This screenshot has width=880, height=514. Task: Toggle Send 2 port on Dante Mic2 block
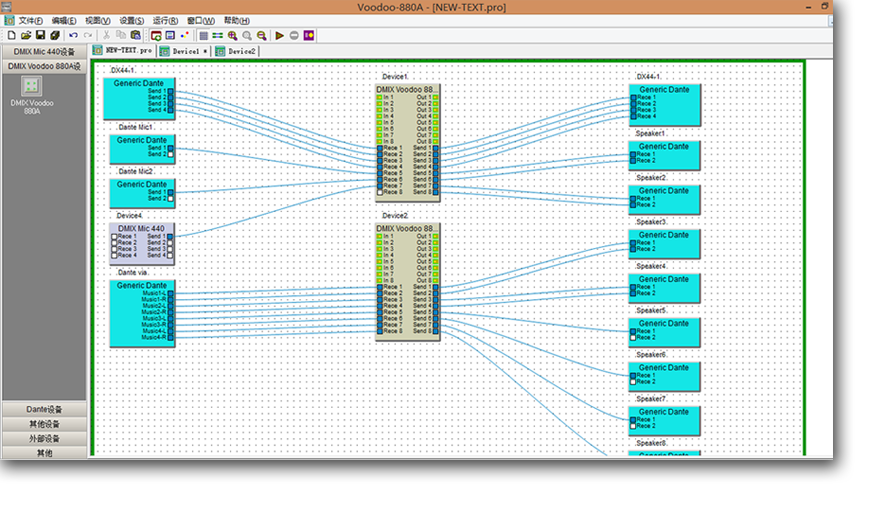click(171, 199)
